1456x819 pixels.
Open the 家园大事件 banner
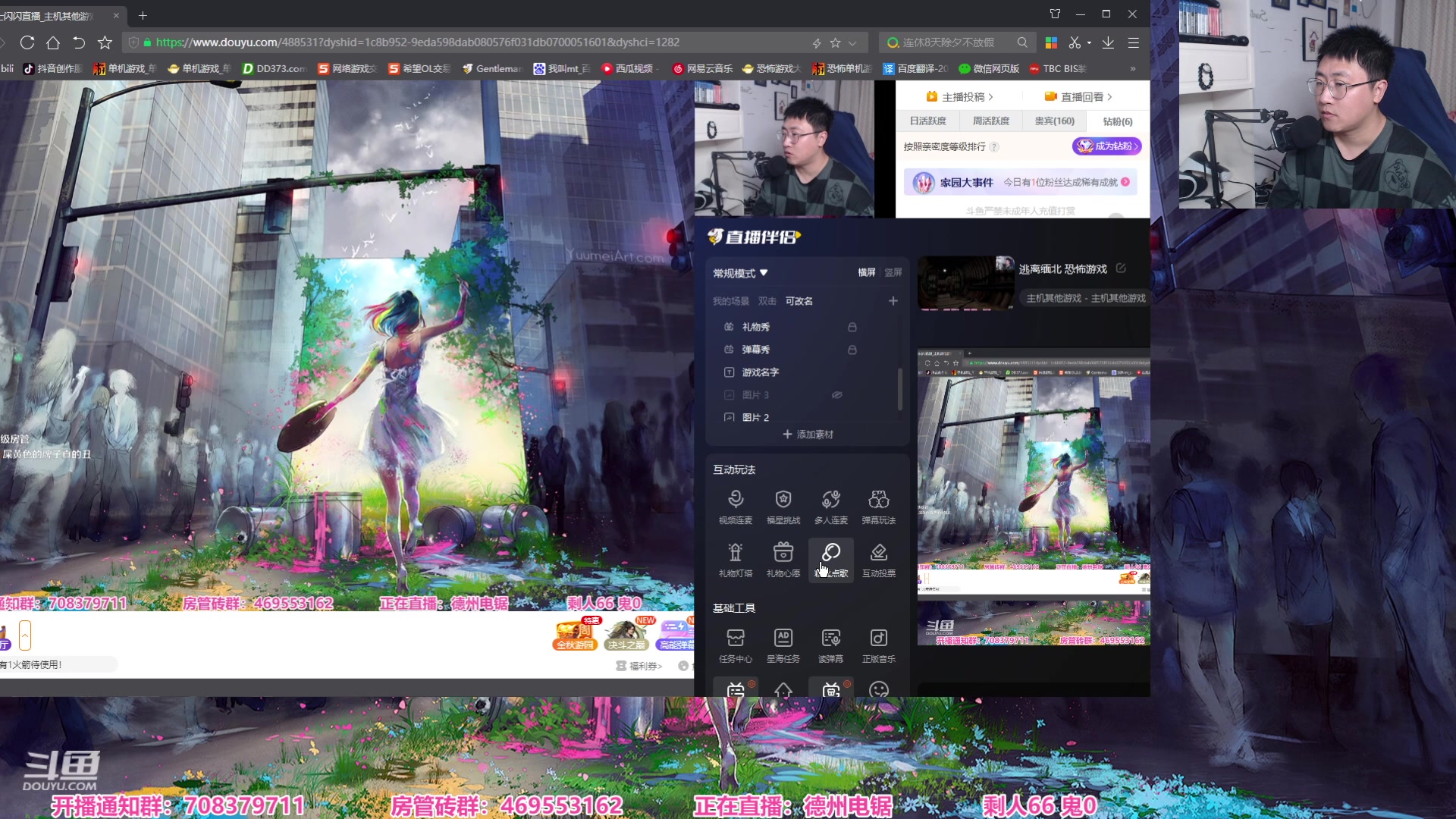pyautogui.click(x=1021, y=183)
